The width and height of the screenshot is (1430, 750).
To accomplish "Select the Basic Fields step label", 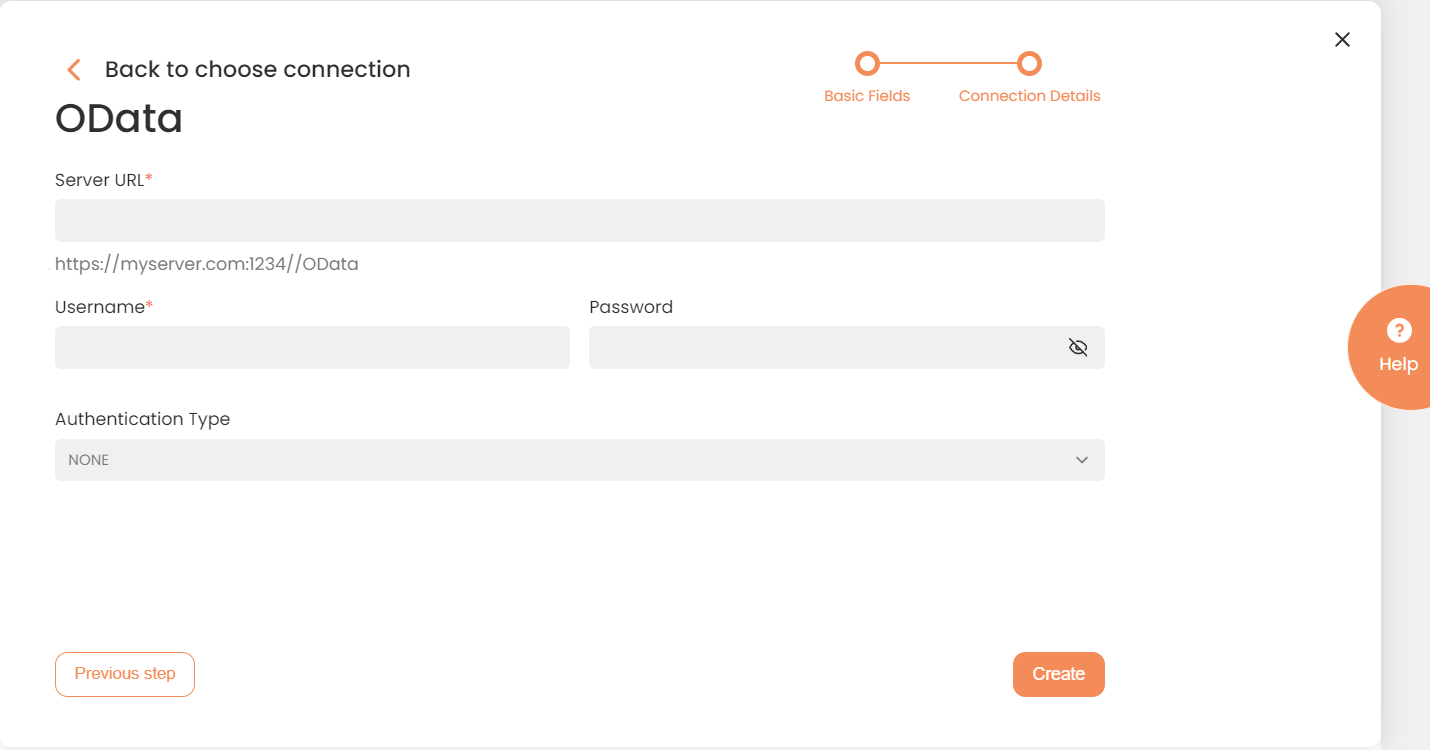I will (867, 96).
